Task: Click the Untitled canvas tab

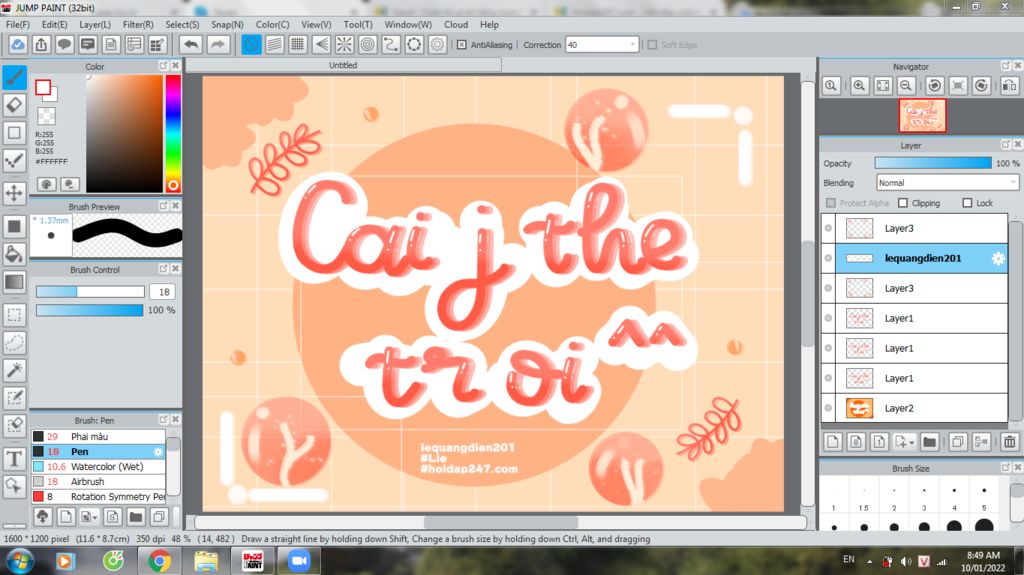Action: click(344, 65)
